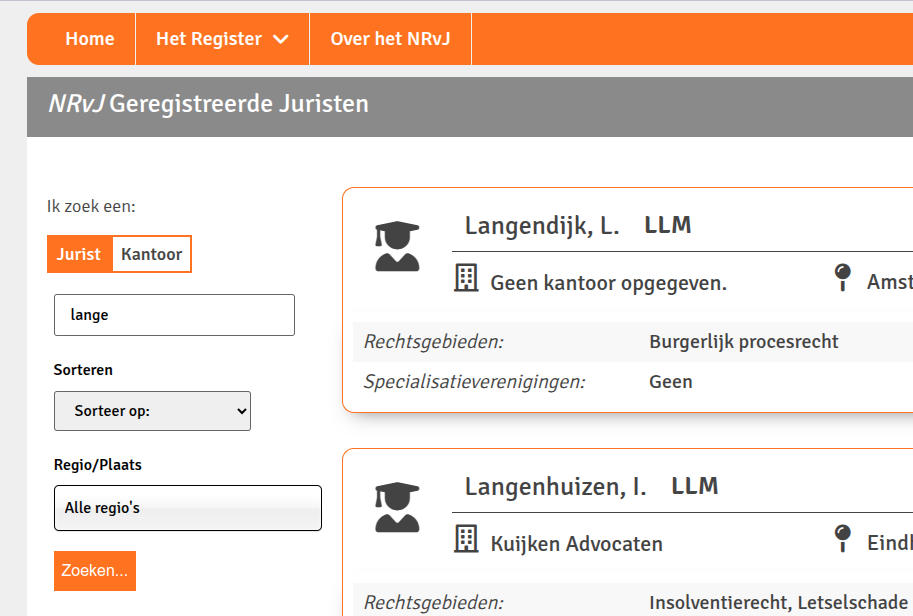Open the 'Alle regio's' region selector
This screenshot has height=616, width=913.
(187, 508)
